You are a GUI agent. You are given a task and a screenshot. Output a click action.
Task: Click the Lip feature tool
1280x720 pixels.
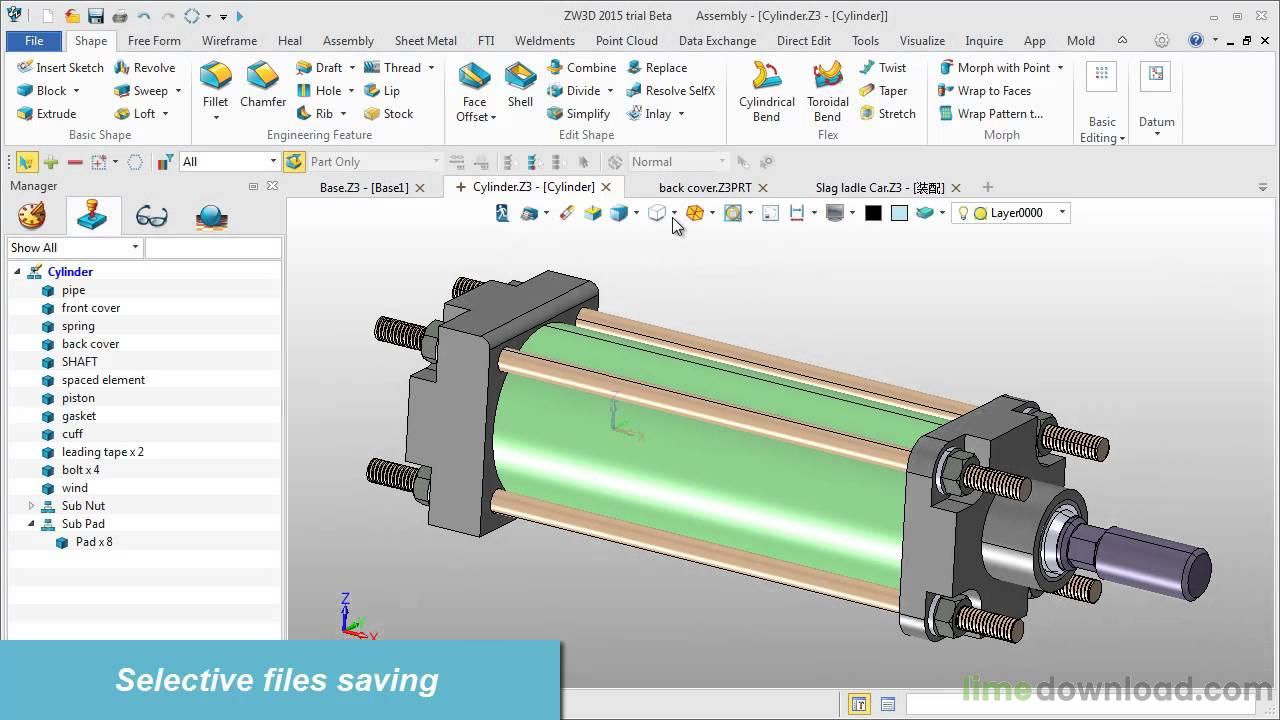[x=381, y=90]
